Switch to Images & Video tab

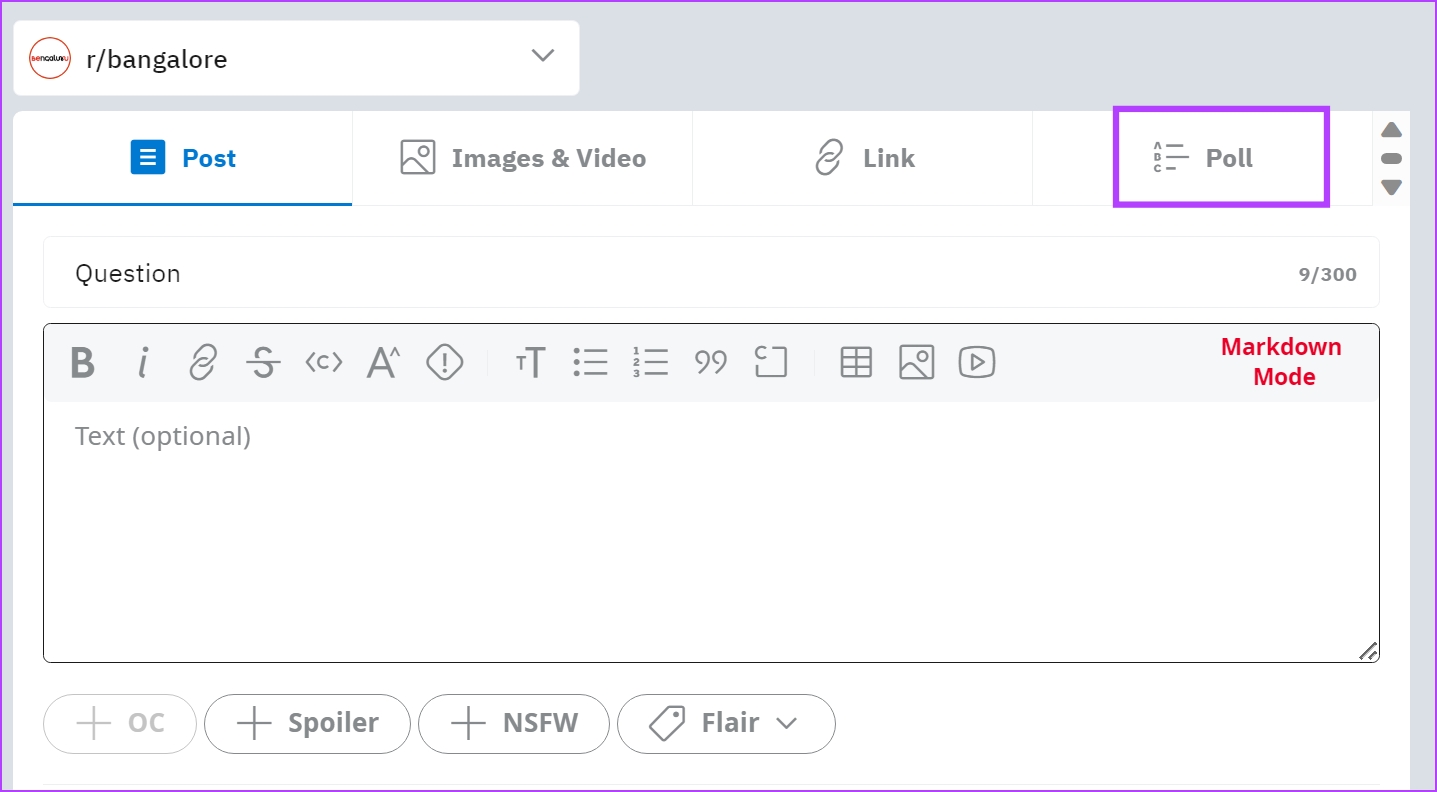(x=522, y=158)
